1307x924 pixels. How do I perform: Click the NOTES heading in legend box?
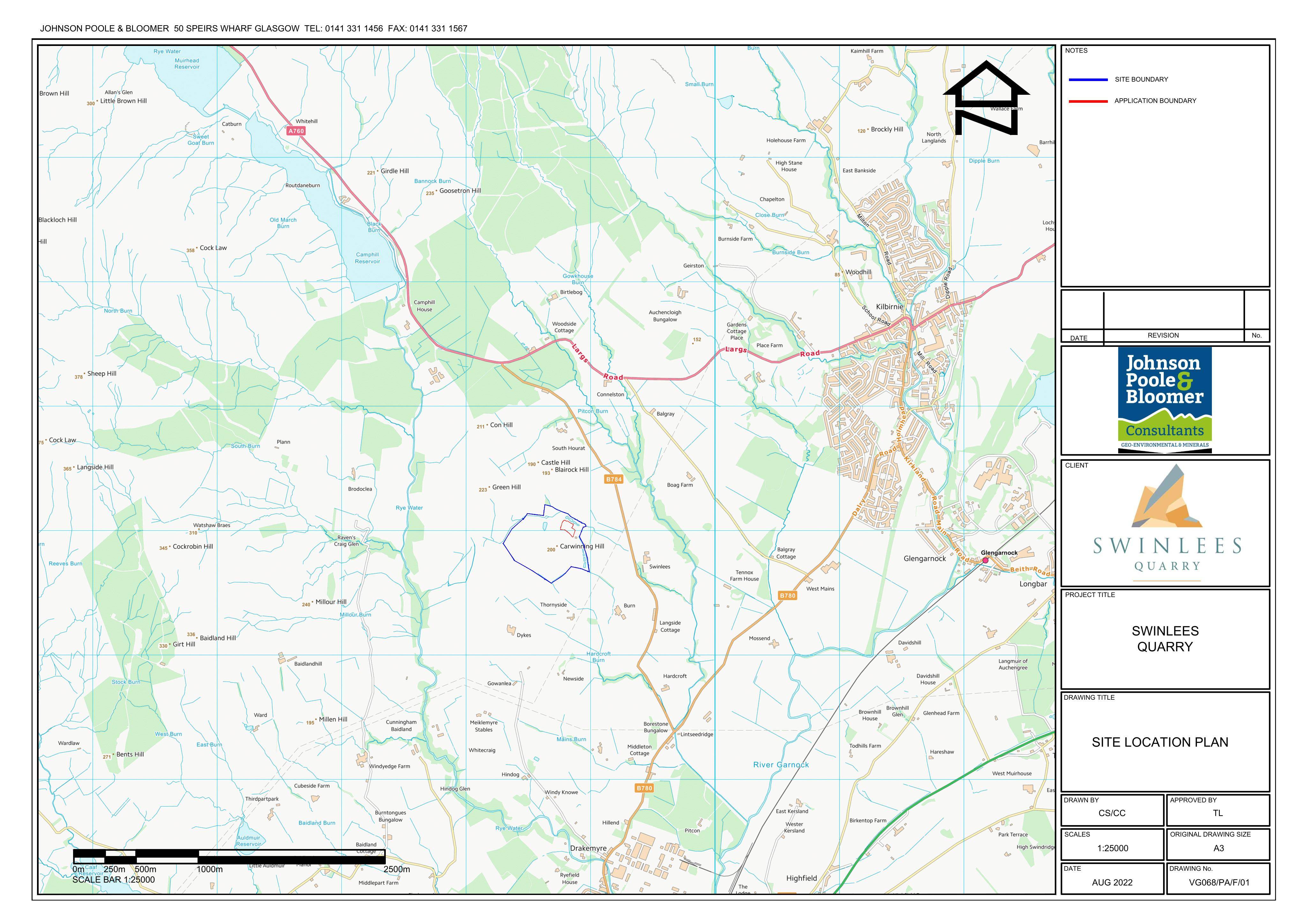point(1076,51)
